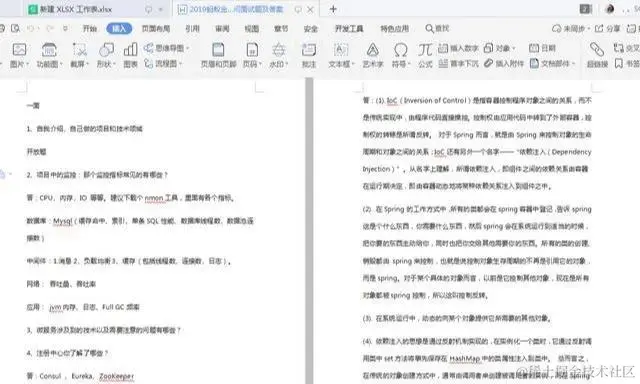
Task: Open a new tab with plus icon
Action: pyautogui.click(x=333, y=9)
